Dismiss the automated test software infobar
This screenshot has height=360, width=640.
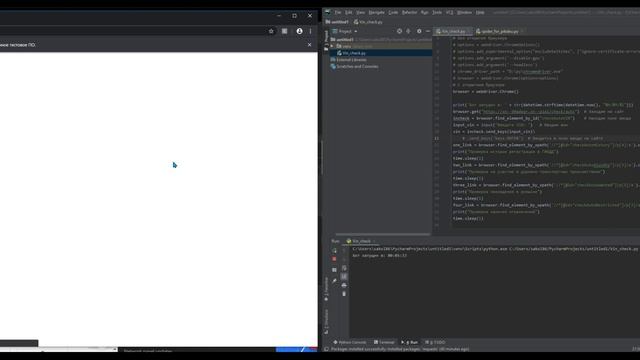(309, 45)
